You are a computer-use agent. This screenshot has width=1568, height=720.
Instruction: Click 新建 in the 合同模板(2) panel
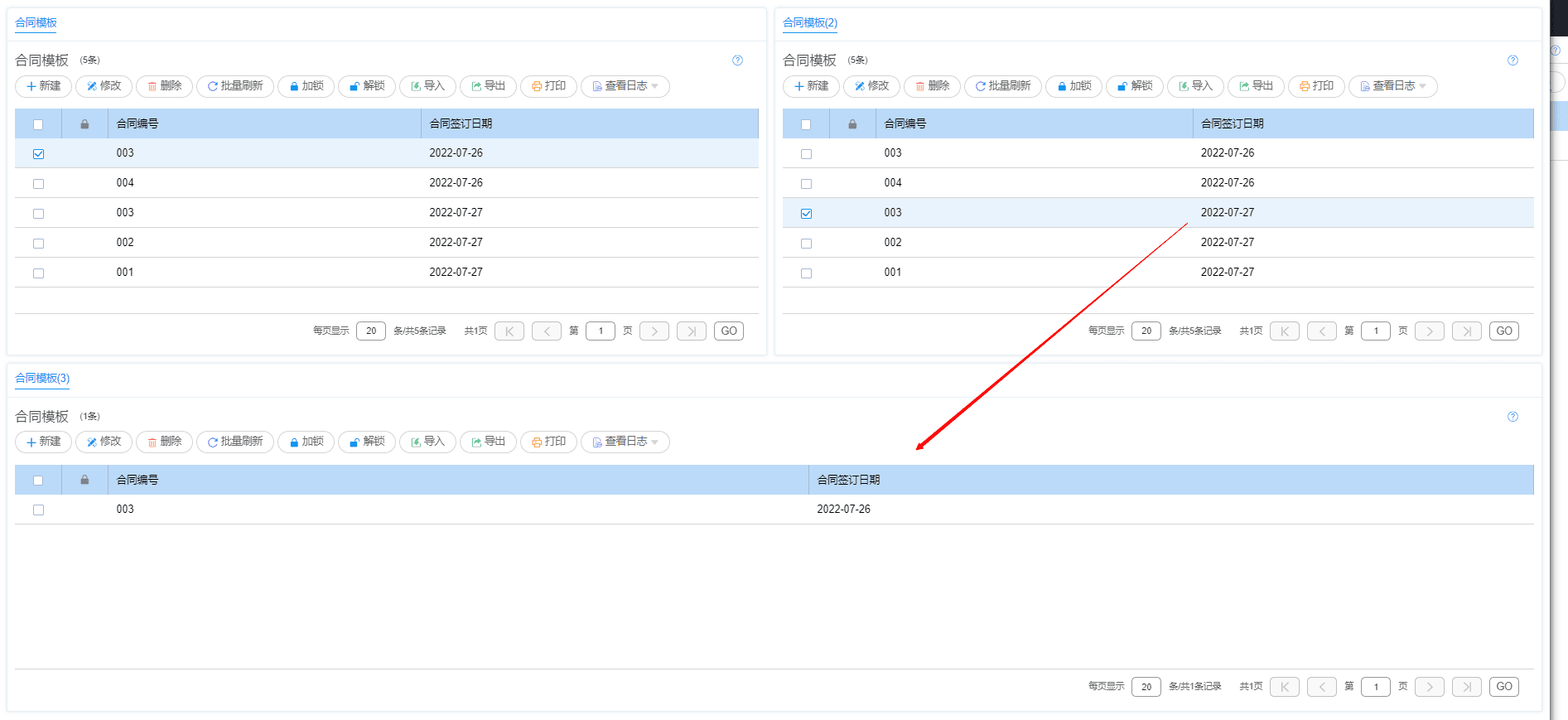pos(812,86)
